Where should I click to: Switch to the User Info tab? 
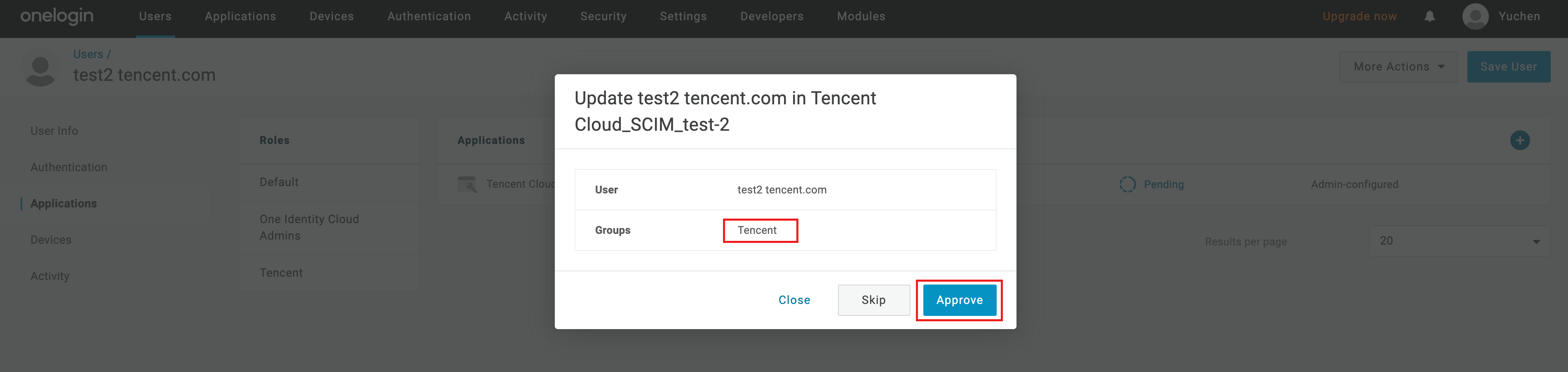click(54, 131)
